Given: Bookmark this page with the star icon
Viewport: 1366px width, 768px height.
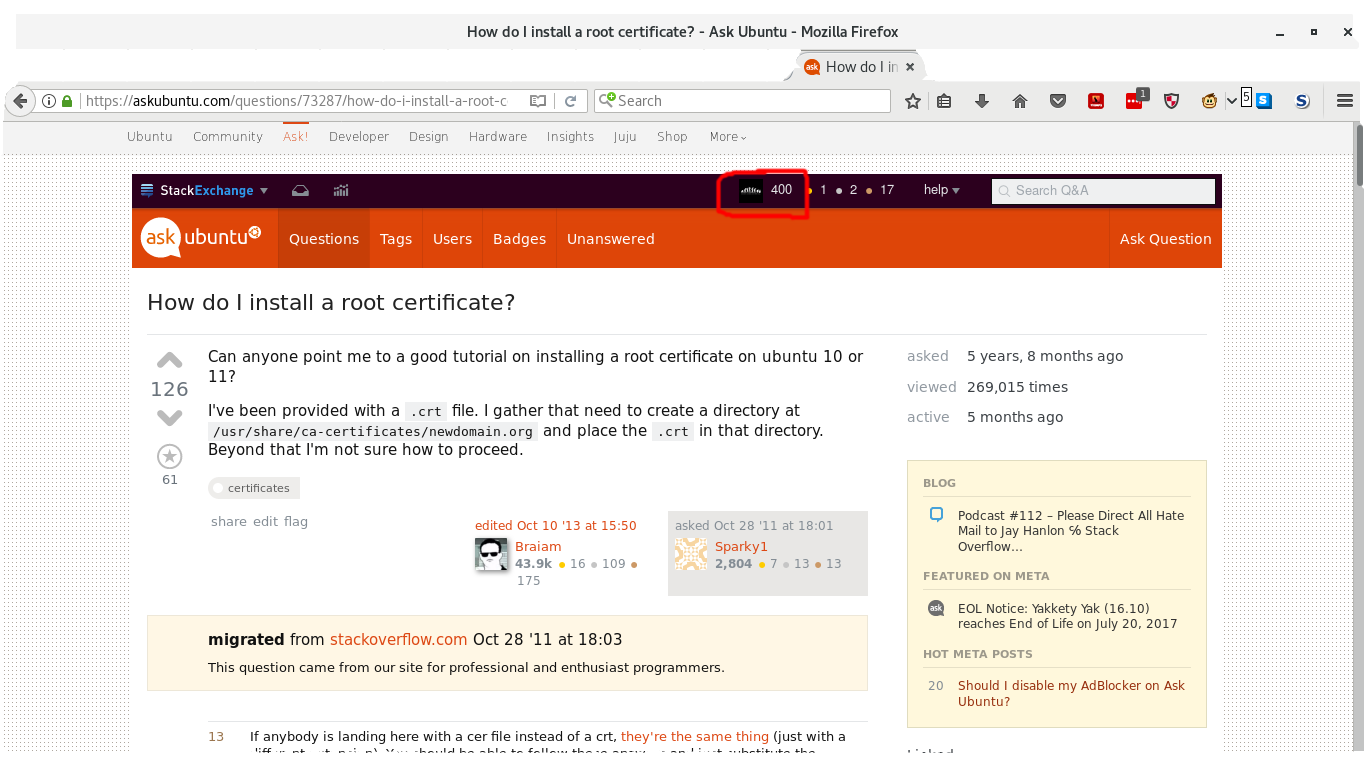Looking at the screenshot, I should 912,101.
